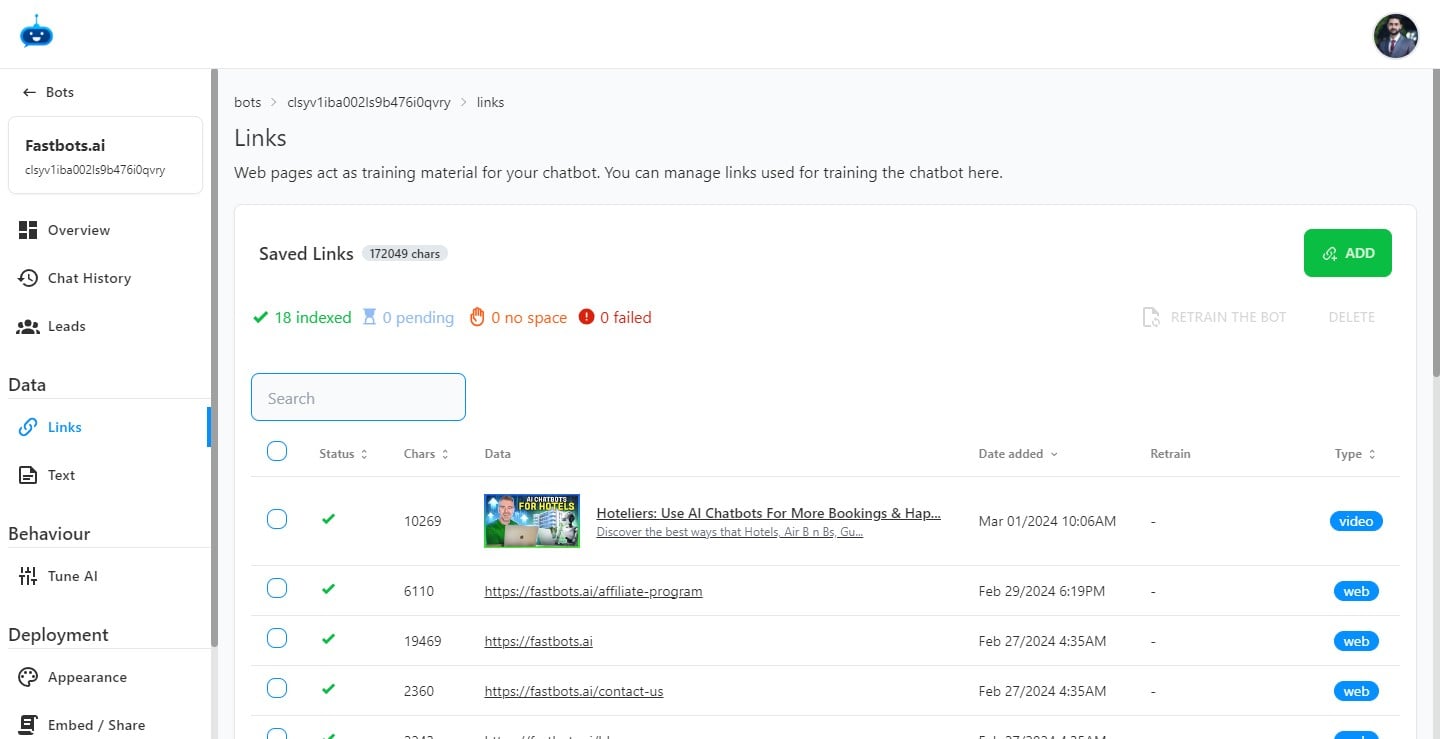Viewport: 1440px width, 739px height.
Task: Check the box for the Hoteliers video row
Action: point(277,519)
